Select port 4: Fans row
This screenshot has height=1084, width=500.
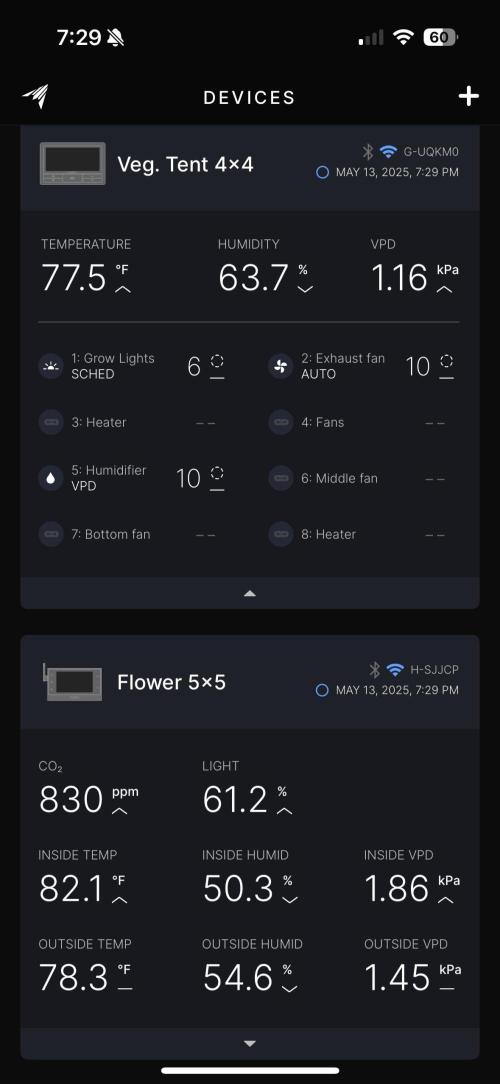[x=363, y=422]
